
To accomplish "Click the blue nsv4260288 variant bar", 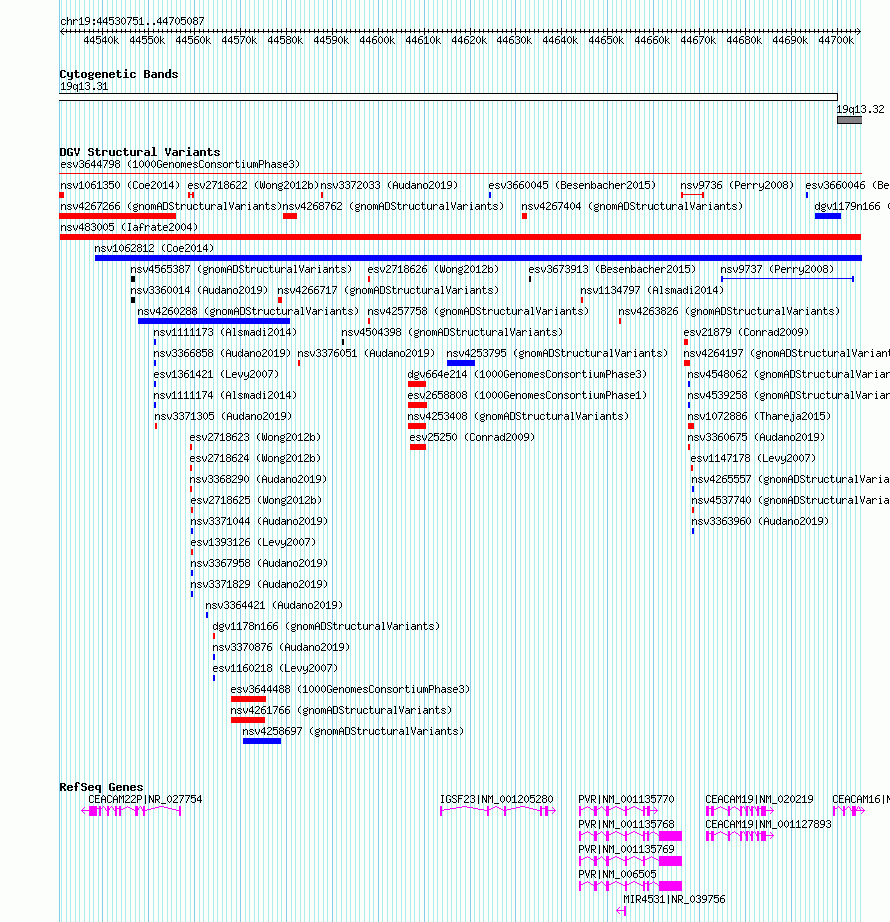I will click(x=214, y=321).
